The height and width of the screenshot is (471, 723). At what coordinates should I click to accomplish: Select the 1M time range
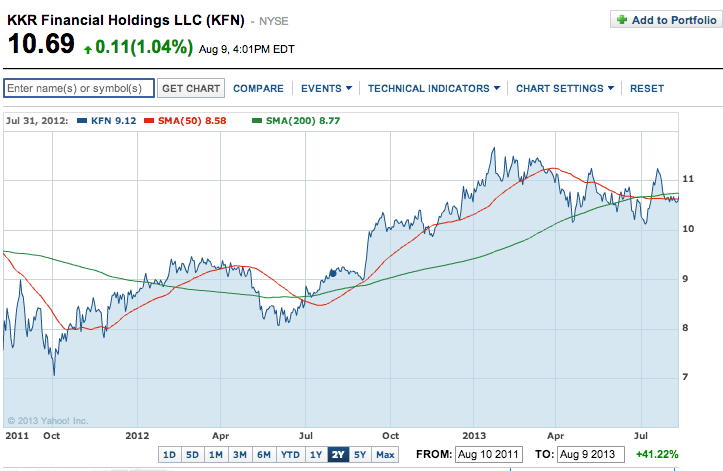216,455
